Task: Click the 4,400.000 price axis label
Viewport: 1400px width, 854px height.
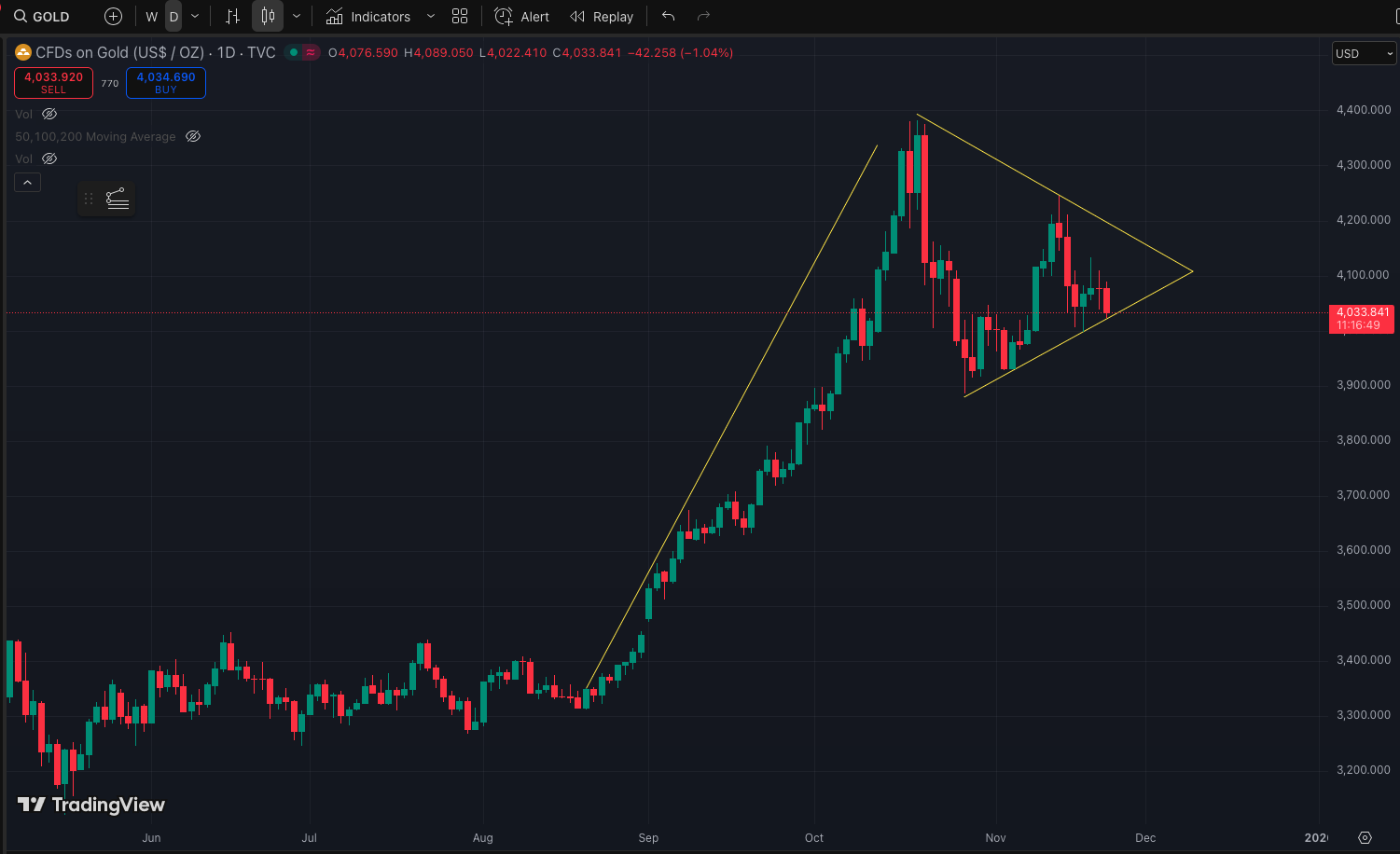Action: pyautogui.click(x=1364, y=110)
